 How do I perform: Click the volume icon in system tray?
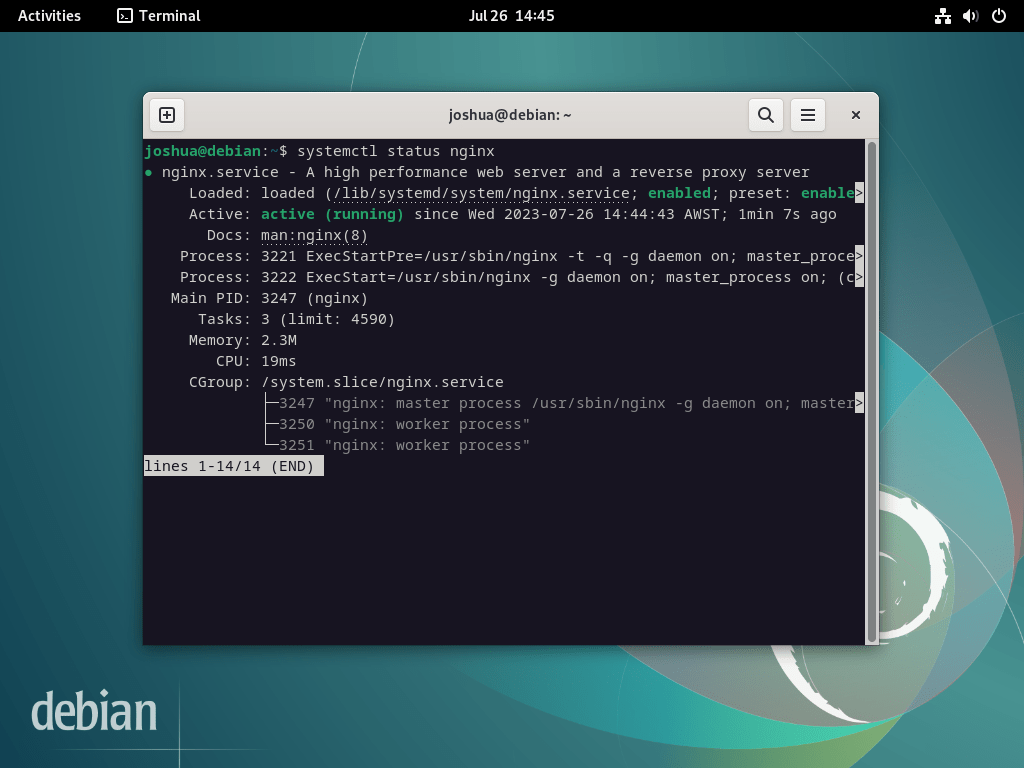coord(969,15)
